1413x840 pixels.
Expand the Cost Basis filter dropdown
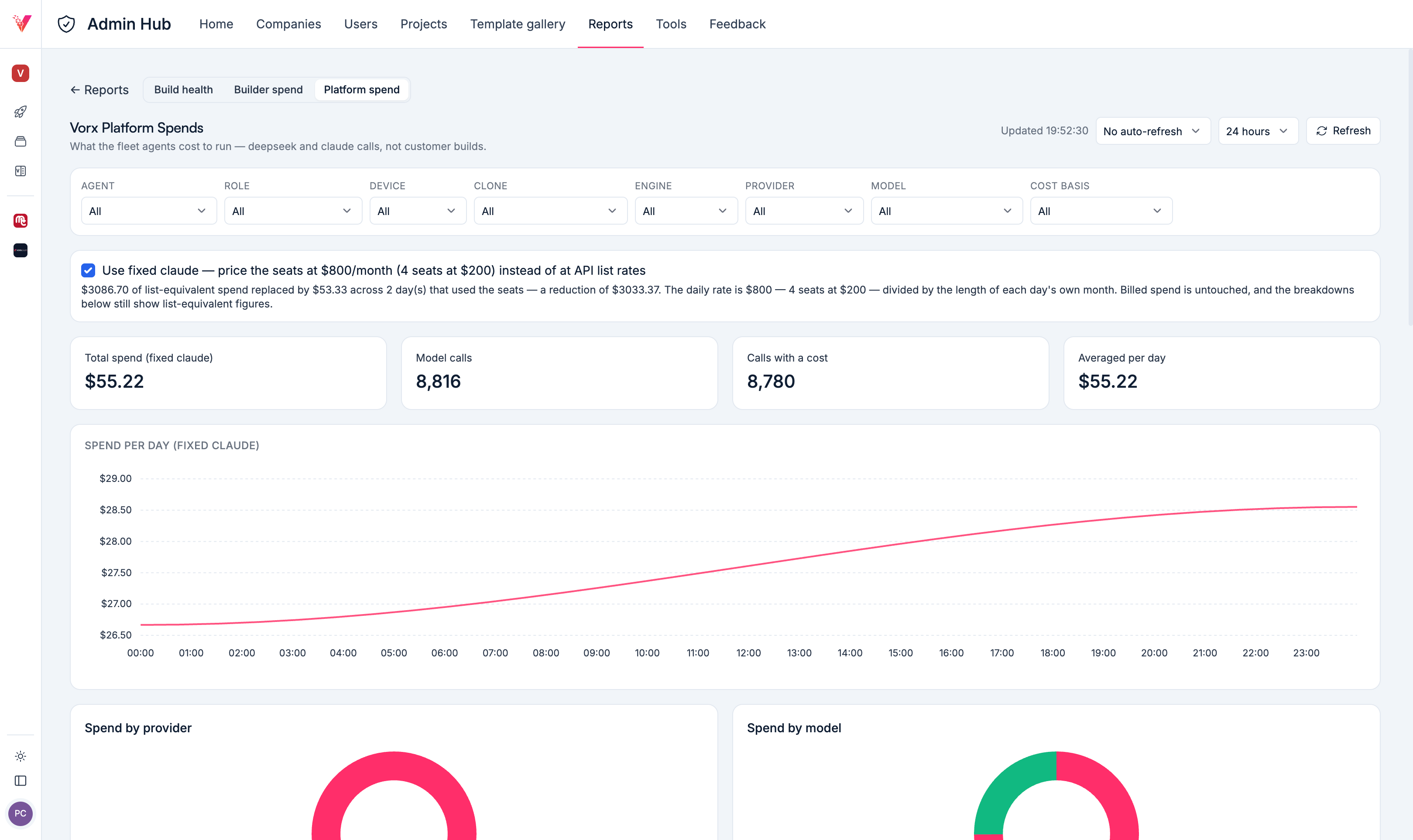pyautogui.click(x=1101, y=211)
